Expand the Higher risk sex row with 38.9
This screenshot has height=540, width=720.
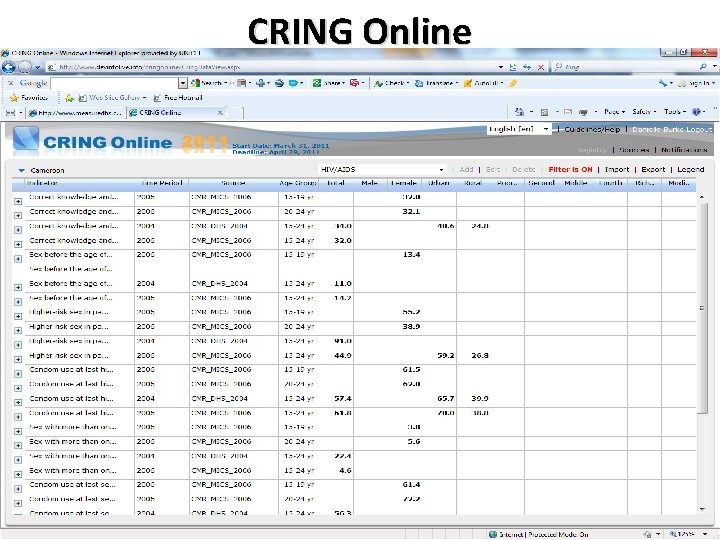18,330
